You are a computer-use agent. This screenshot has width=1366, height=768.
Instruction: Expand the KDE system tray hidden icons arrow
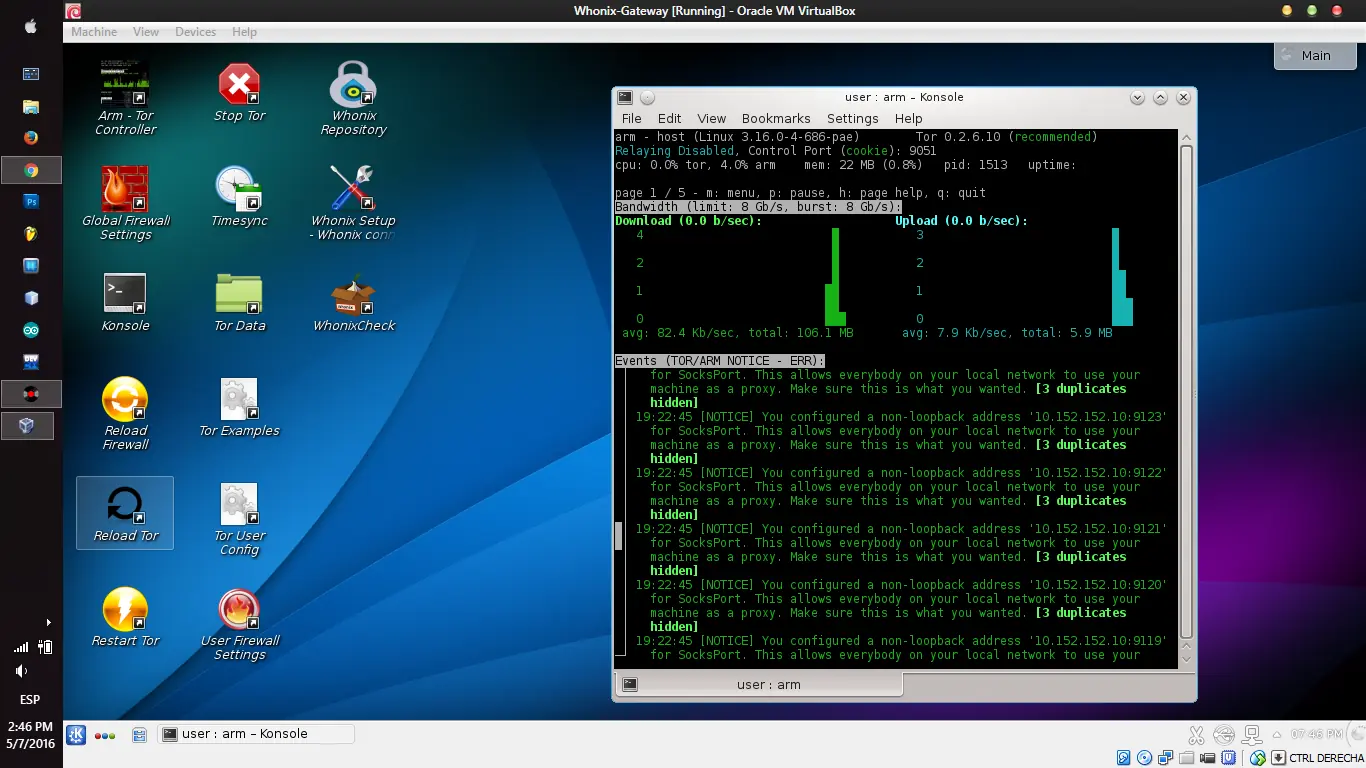click(1278, 735)
